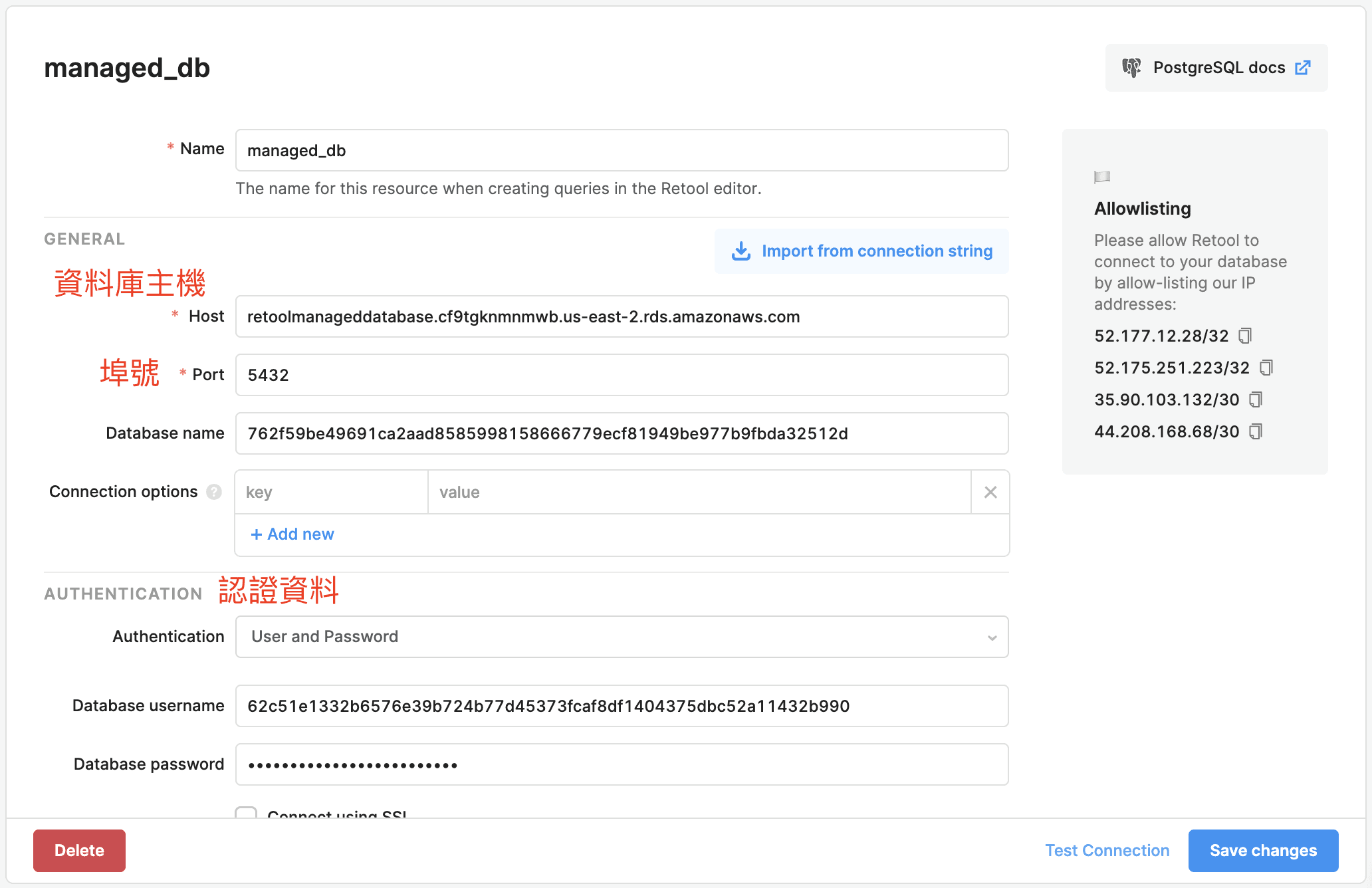Select the IP text 52.177.12.28/32
The height and width of the screenshot is (888, 1372).
[x=1162, y=336]
